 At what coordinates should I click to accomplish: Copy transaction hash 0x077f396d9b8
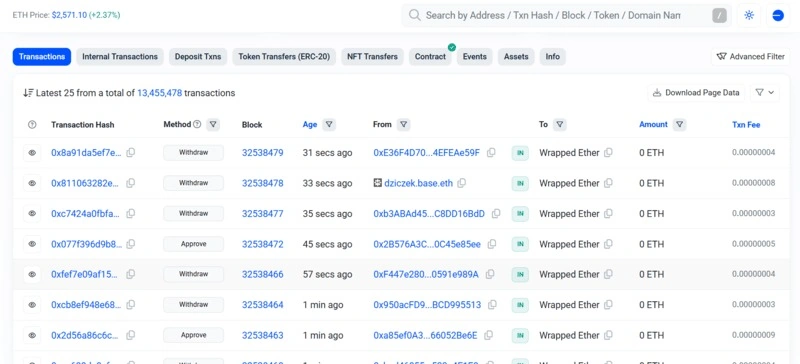[131, 244]
